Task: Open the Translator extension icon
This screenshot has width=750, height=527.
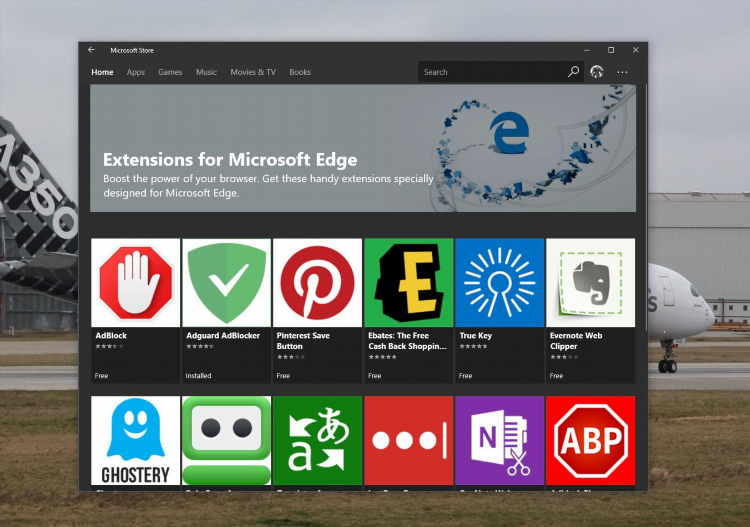Action: coord(318,440)
